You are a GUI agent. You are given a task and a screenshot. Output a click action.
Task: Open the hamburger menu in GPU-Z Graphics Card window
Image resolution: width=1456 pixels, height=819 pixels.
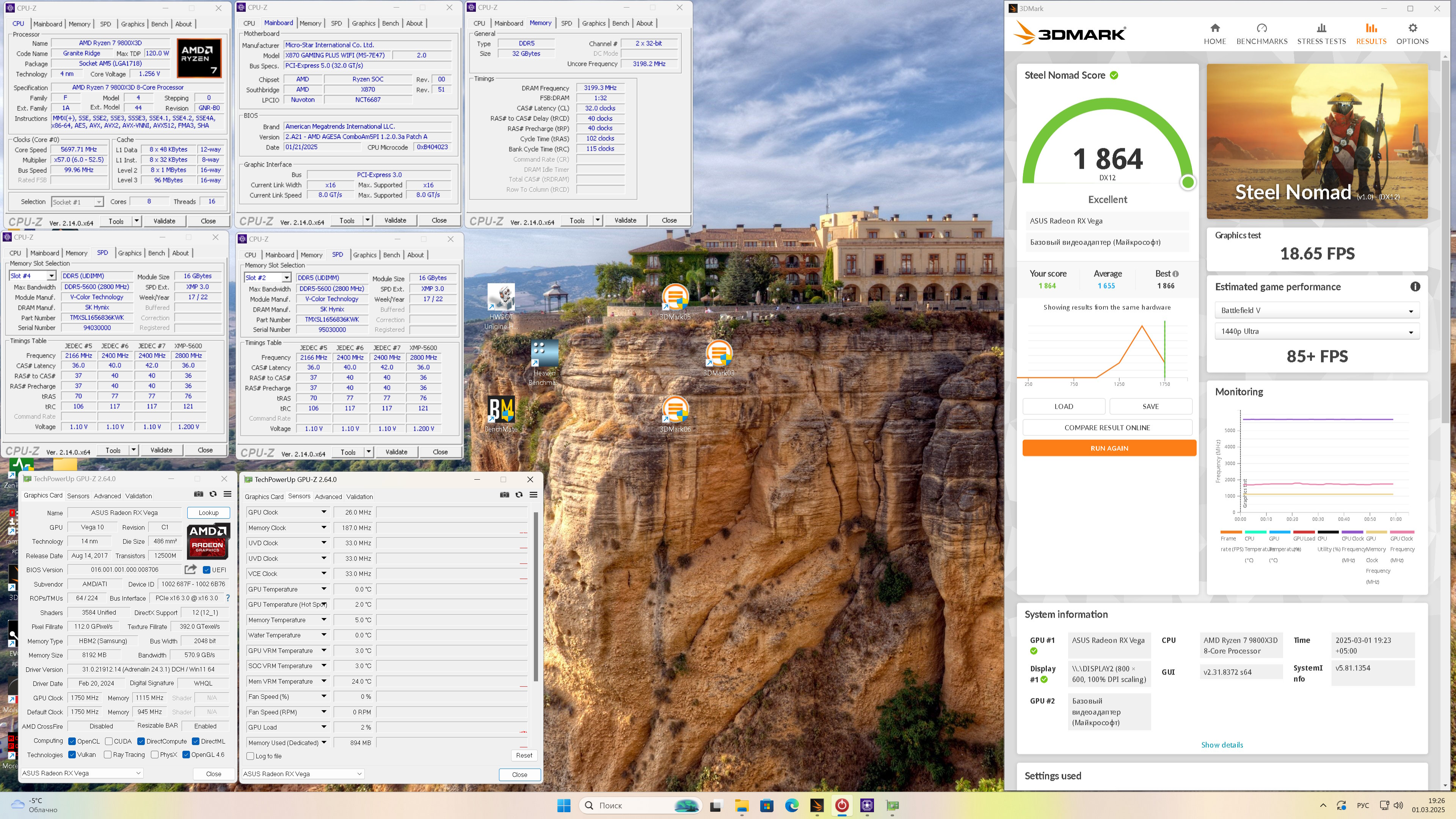click(227, 493)
